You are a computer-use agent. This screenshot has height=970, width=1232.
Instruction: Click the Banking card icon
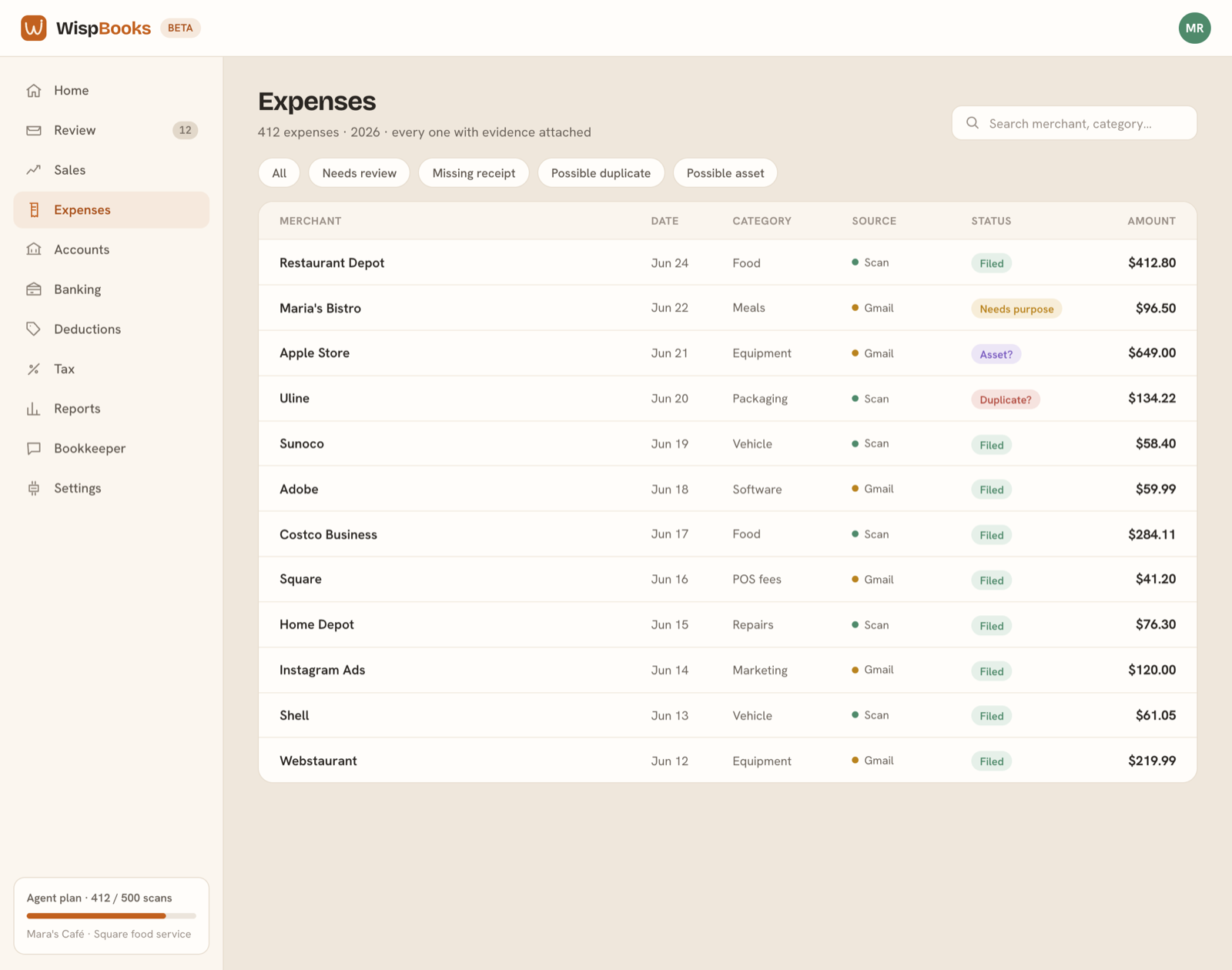[x=34, y=289]
